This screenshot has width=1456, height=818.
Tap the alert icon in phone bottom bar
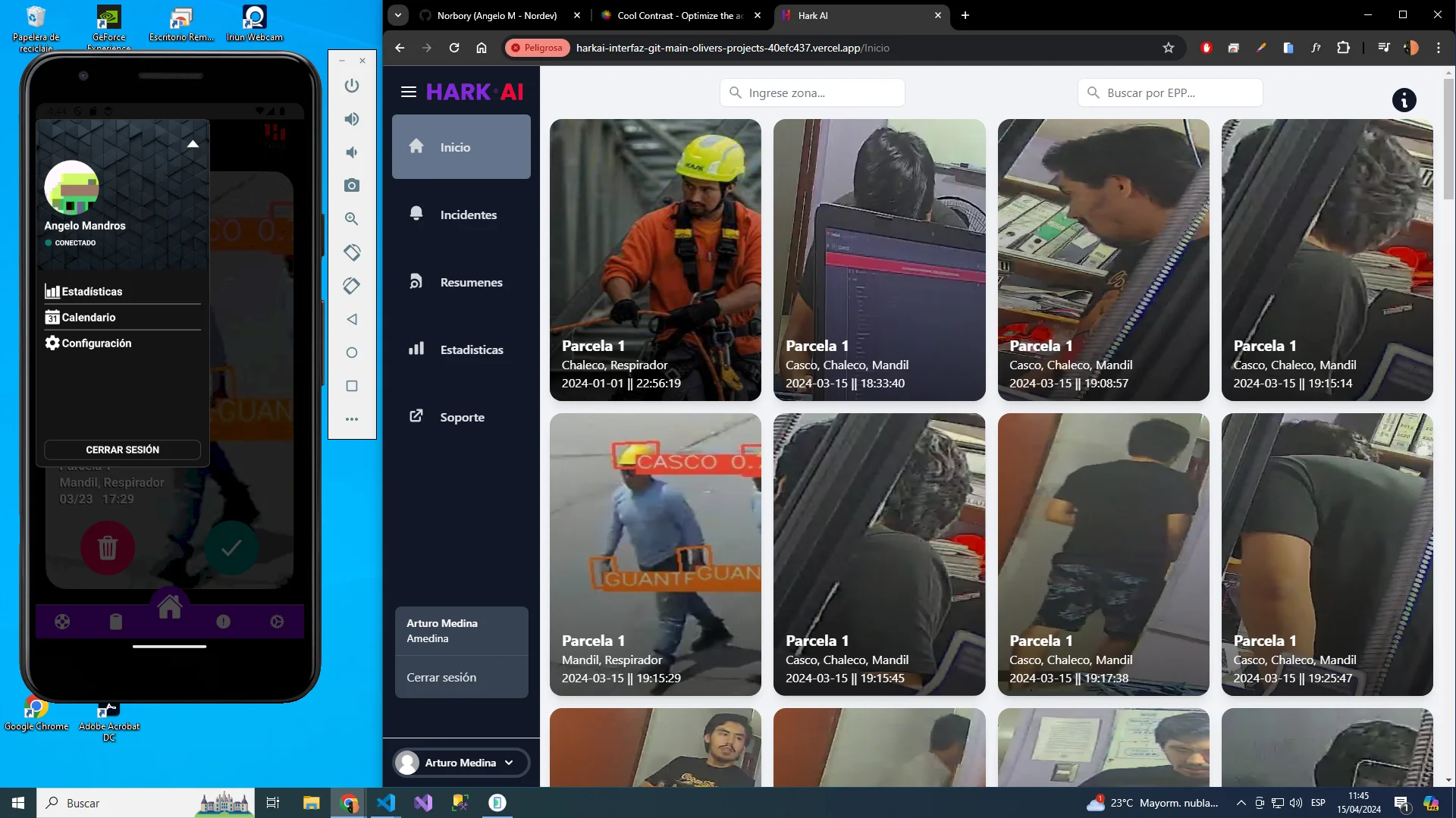(x=223, y=622)
